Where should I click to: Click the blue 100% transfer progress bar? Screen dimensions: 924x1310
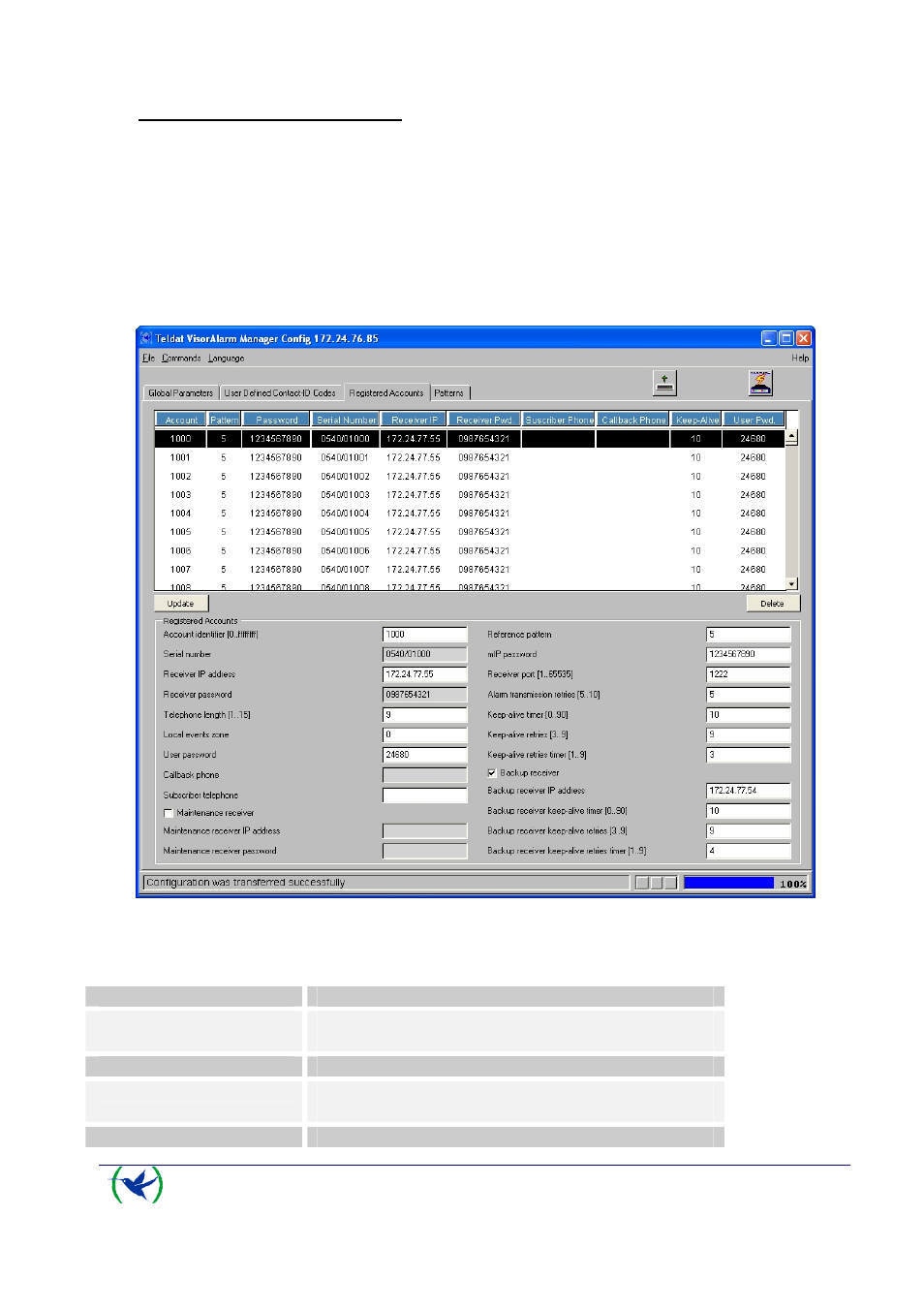(729, 883)
